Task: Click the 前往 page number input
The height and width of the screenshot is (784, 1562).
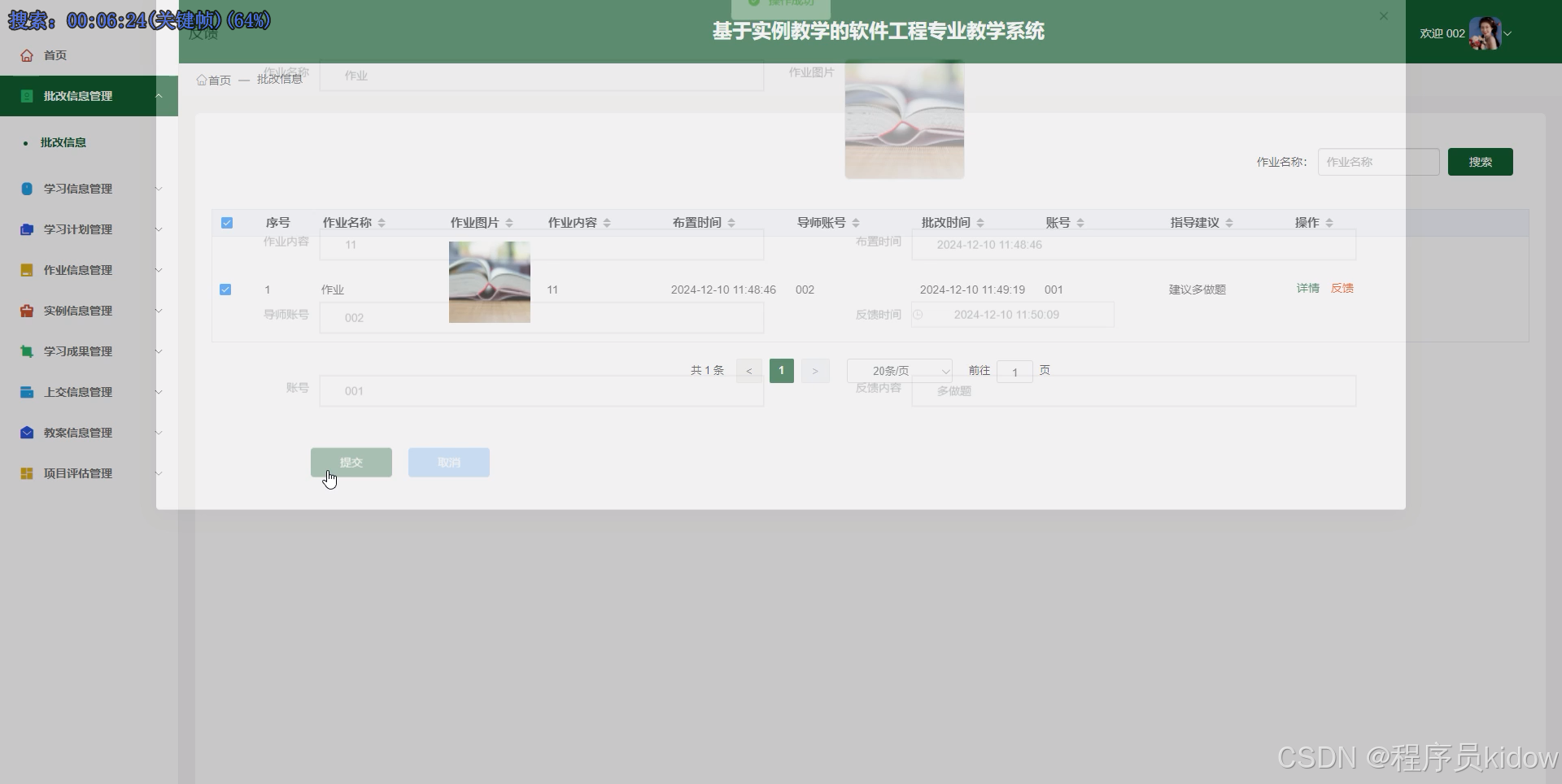Action: click(1014, 372)
